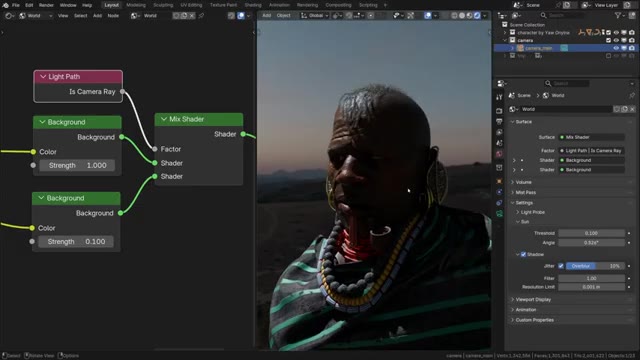Pin the node tree with pin icon
The image size is (640, 360).
click(201, 16)
